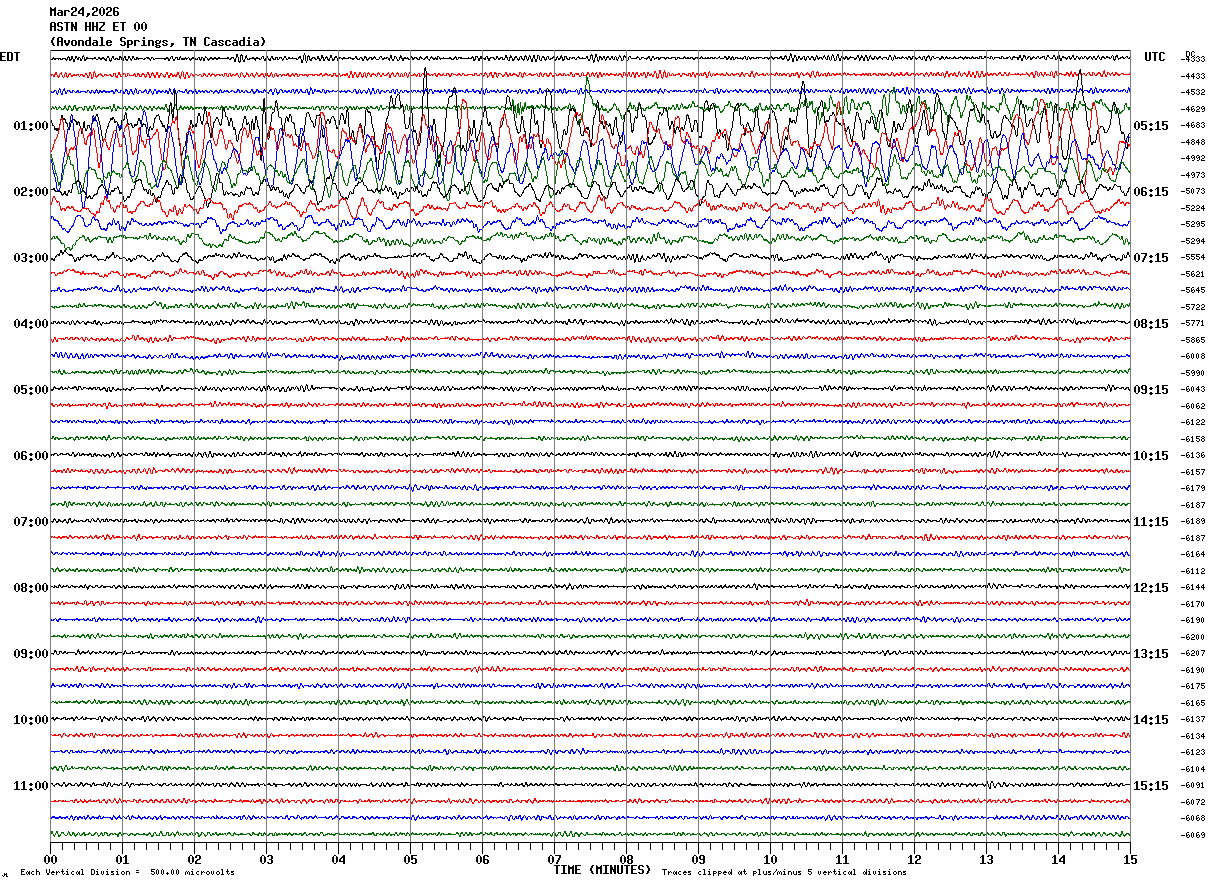Click the DC offset value -4433
1210x886 pixels.
tap(1194, 76)
